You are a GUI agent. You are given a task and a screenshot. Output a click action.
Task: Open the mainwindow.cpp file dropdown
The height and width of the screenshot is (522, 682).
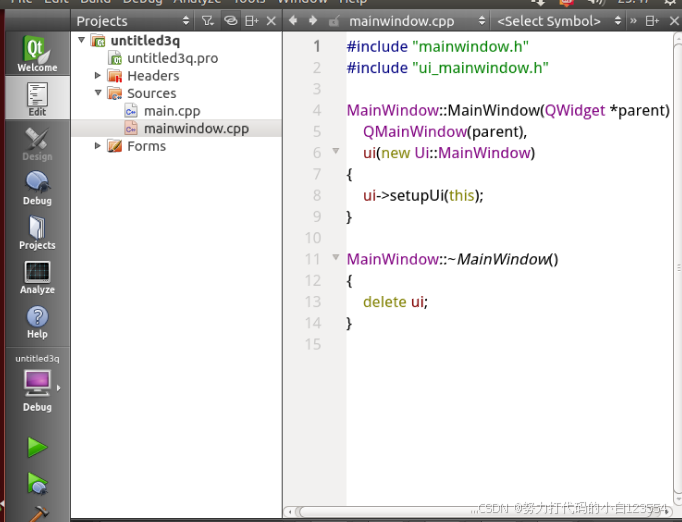(x=417, y=21)
